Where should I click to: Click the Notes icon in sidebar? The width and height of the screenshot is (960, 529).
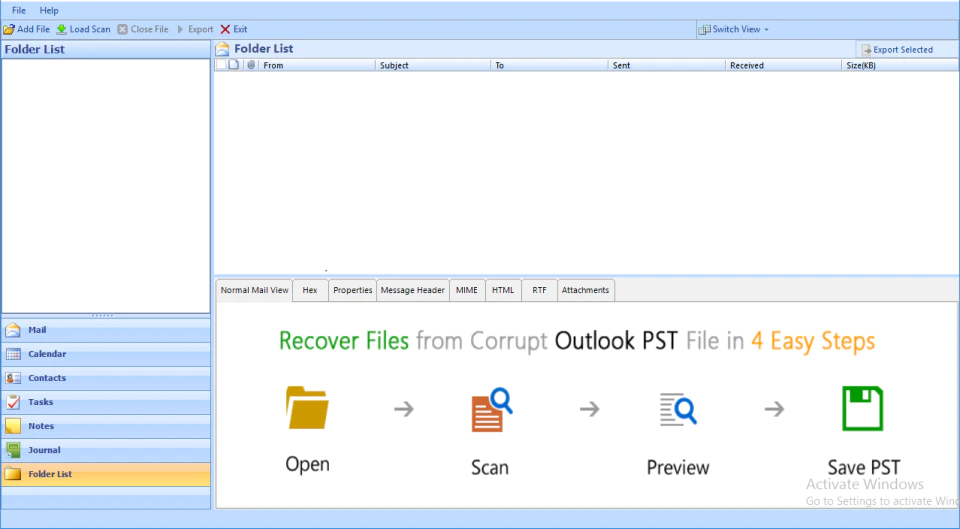(13, 426)
